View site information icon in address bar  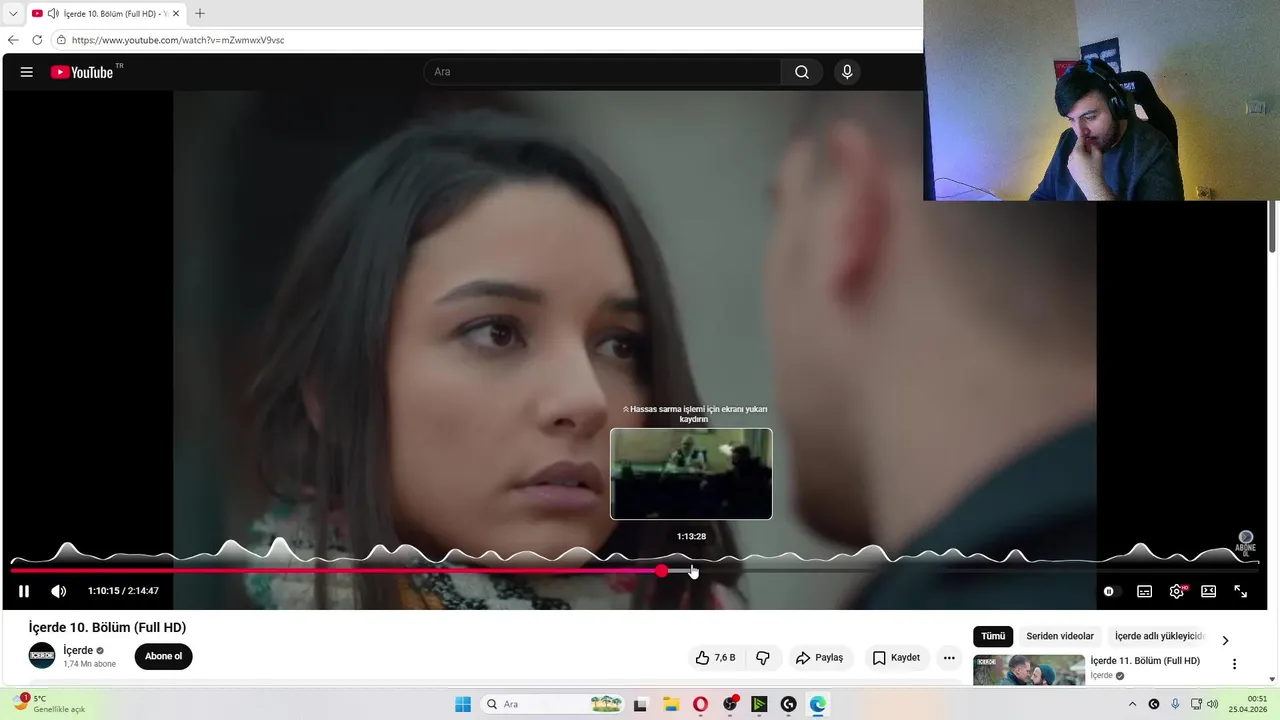click(61, 40)
